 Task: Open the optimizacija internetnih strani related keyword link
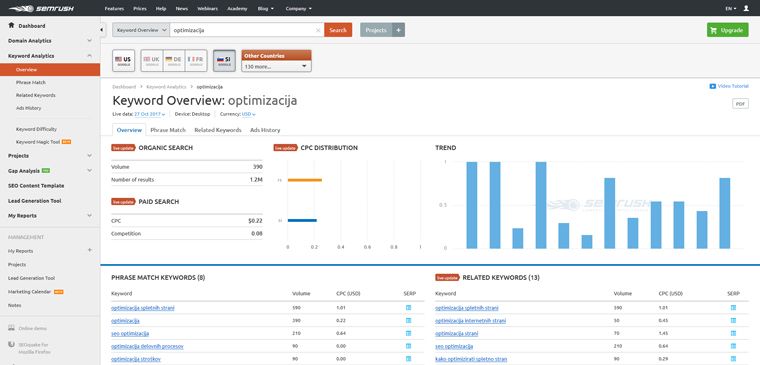[470, 320]
